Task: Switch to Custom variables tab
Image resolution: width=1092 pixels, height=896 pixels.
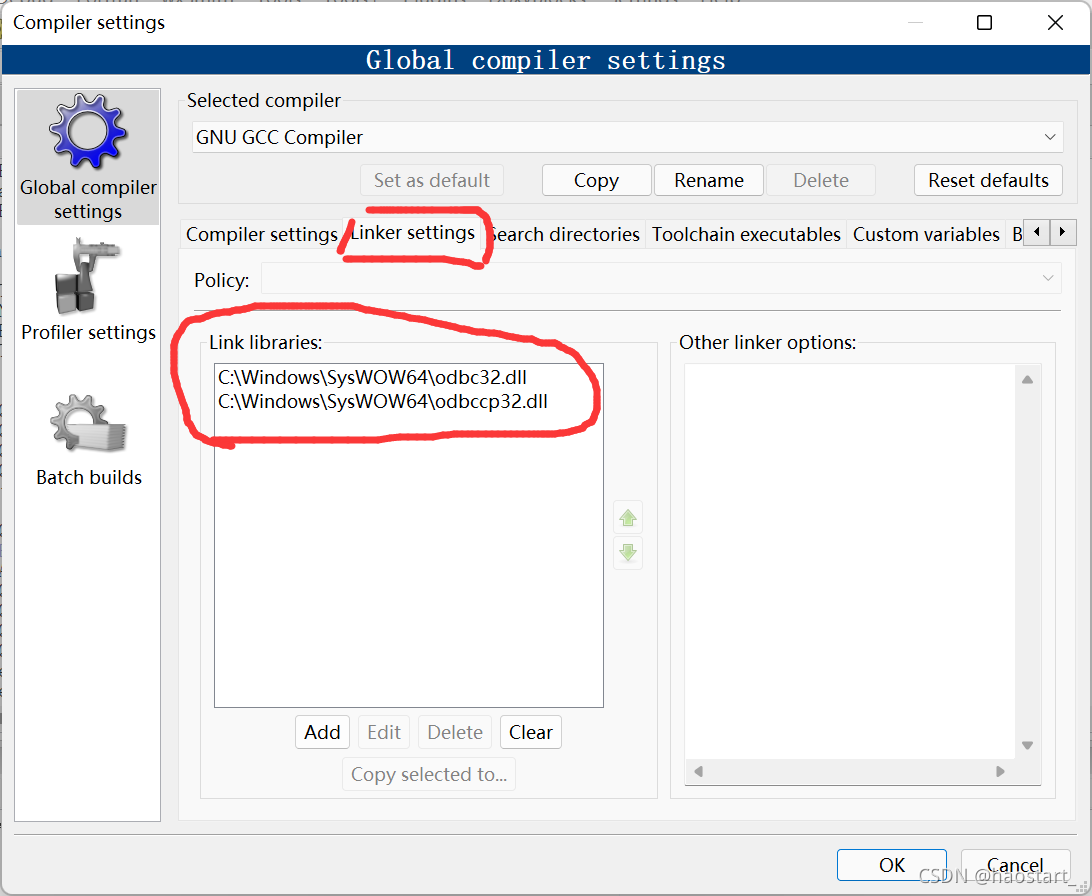Action: click(926, 234)
